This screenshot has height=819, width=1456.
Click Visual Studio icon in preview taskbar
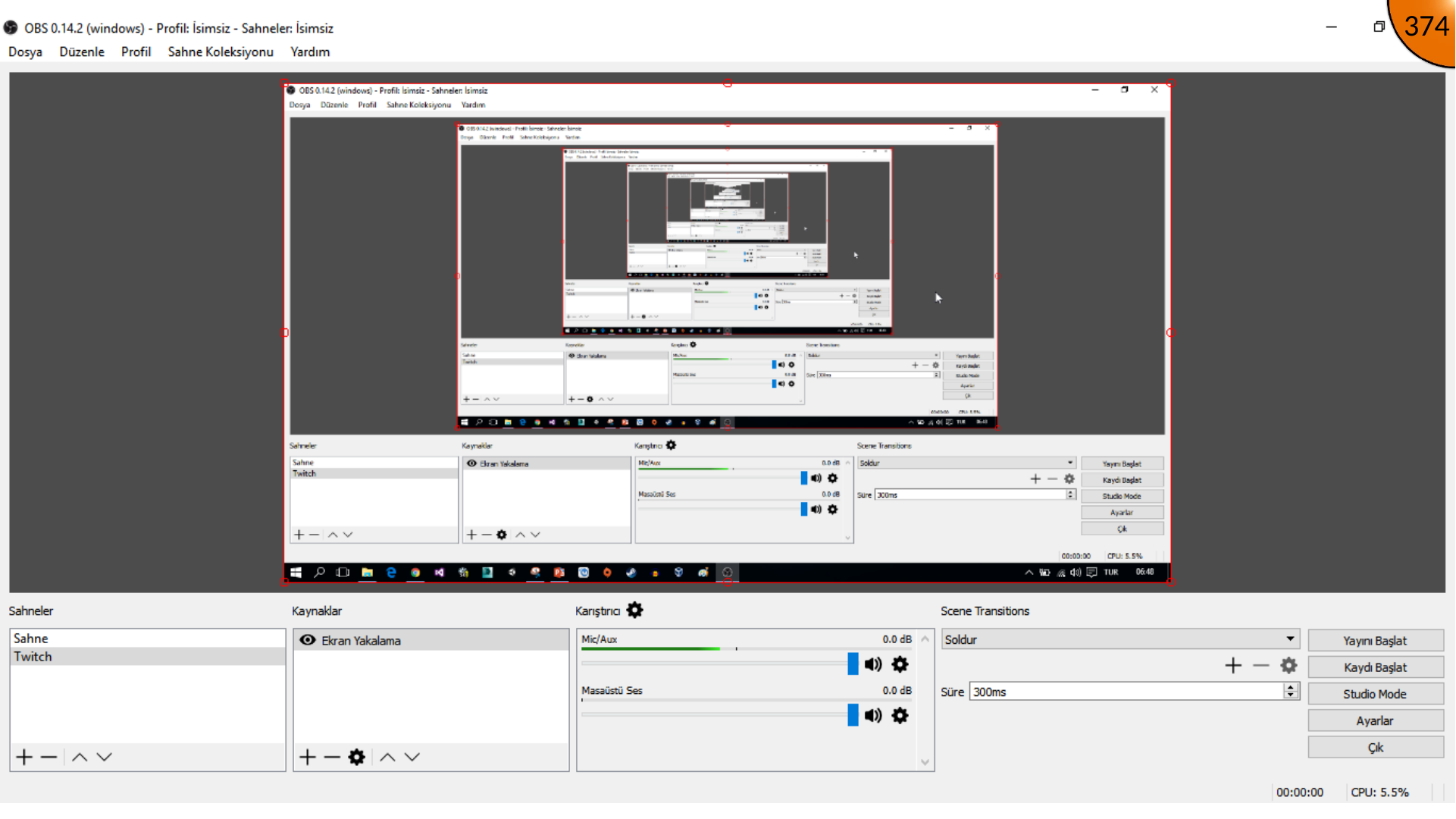click(x=439, y=573)
